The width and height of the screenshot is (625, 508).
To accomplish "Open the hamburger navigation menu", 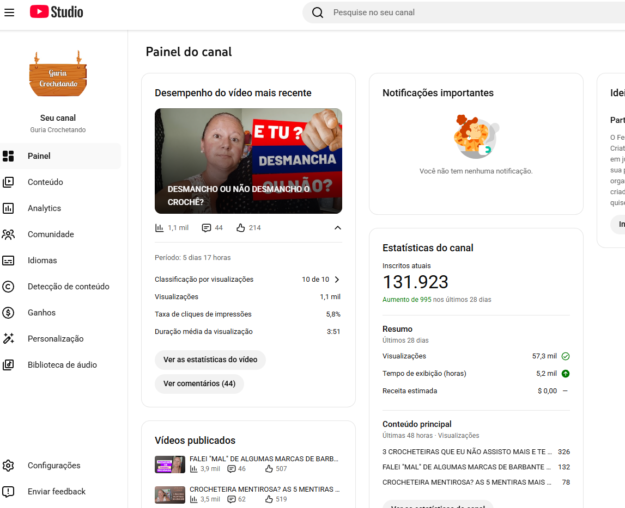I will point(9,12).
